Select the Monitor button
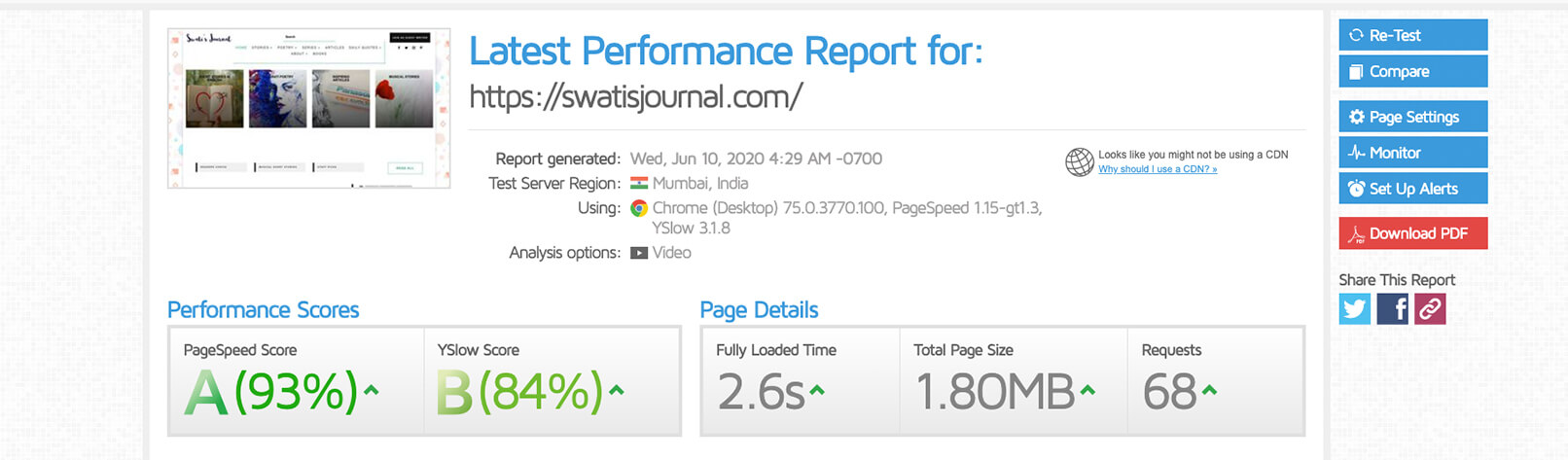The image size is (1568, 460). coord(1413,153)
